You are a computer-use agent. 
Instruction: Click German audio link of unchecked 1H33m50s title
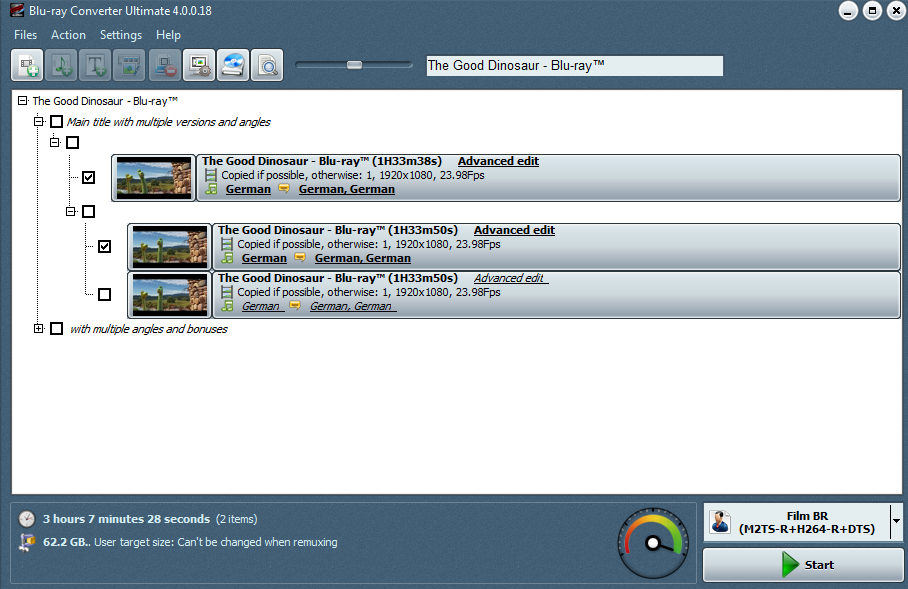click(262, 306)
